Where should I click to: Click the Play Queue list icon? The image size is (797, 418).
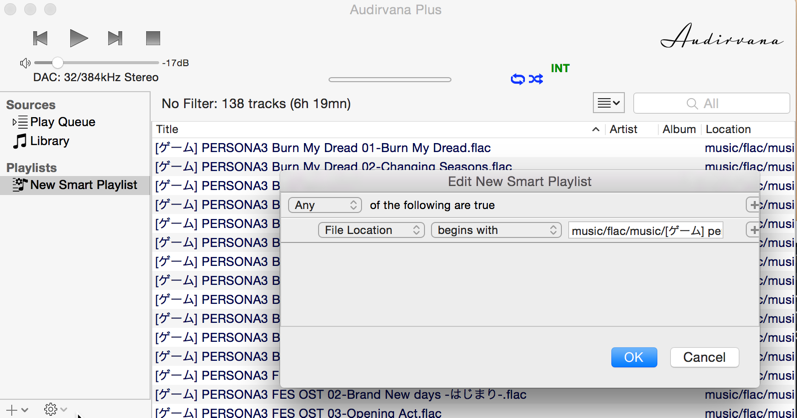point(22,122)
